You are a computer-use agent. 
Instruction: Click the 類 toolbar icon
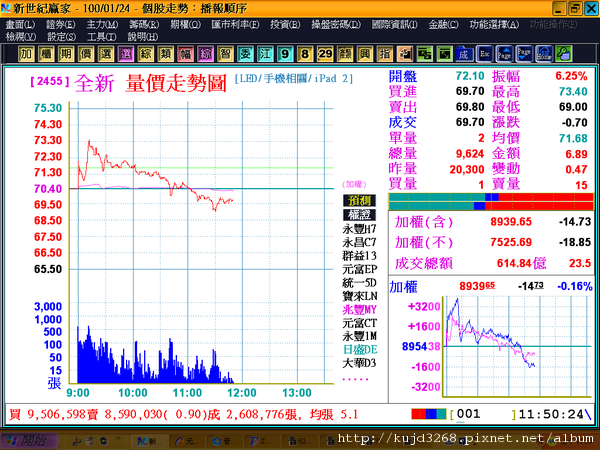165,54
